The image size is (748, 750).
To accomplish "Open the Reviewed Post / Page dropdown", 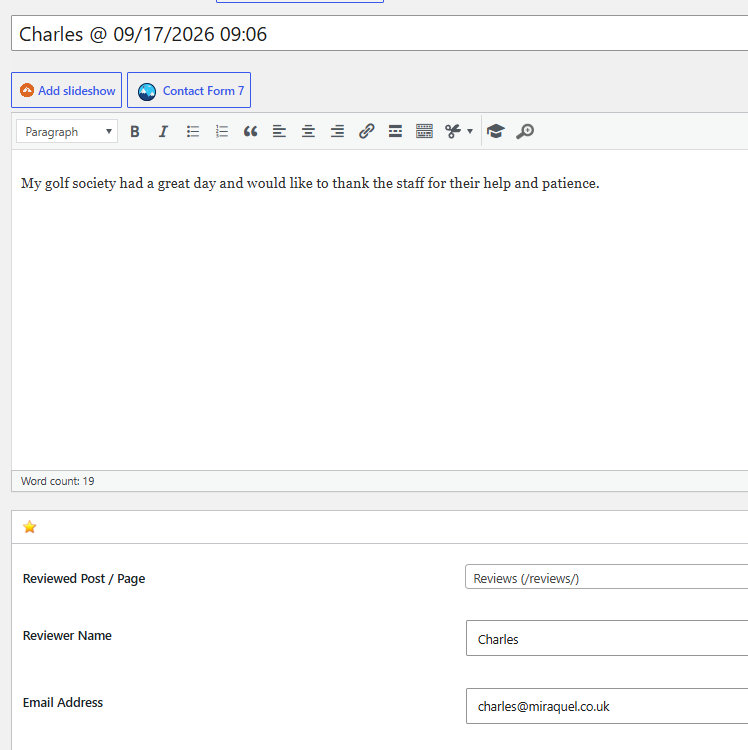I will 606,577.
